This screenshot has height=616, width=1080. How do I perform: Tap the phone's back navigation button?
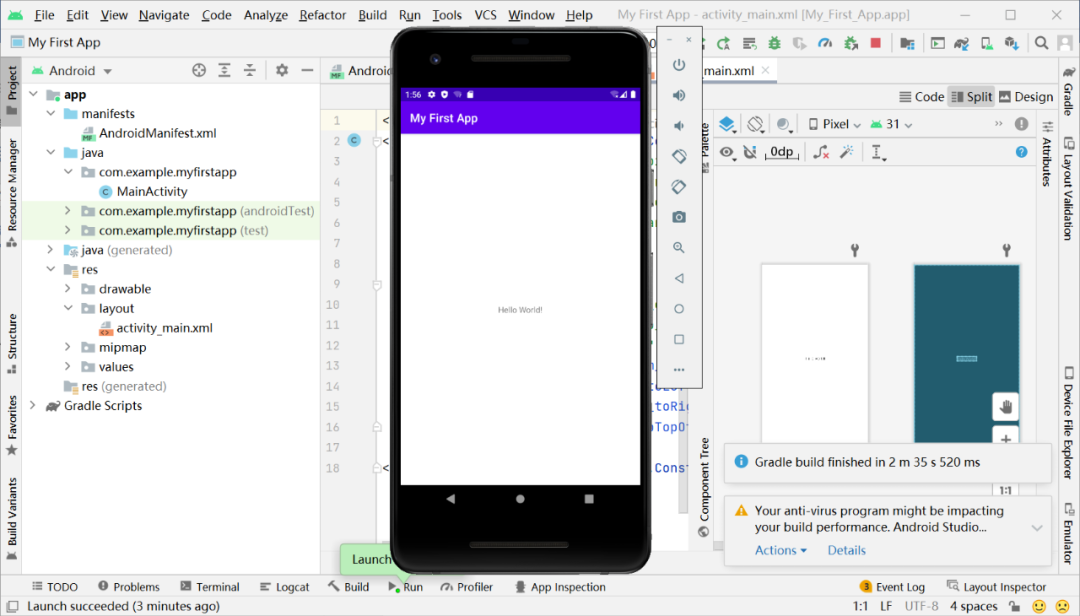(450, 499)
